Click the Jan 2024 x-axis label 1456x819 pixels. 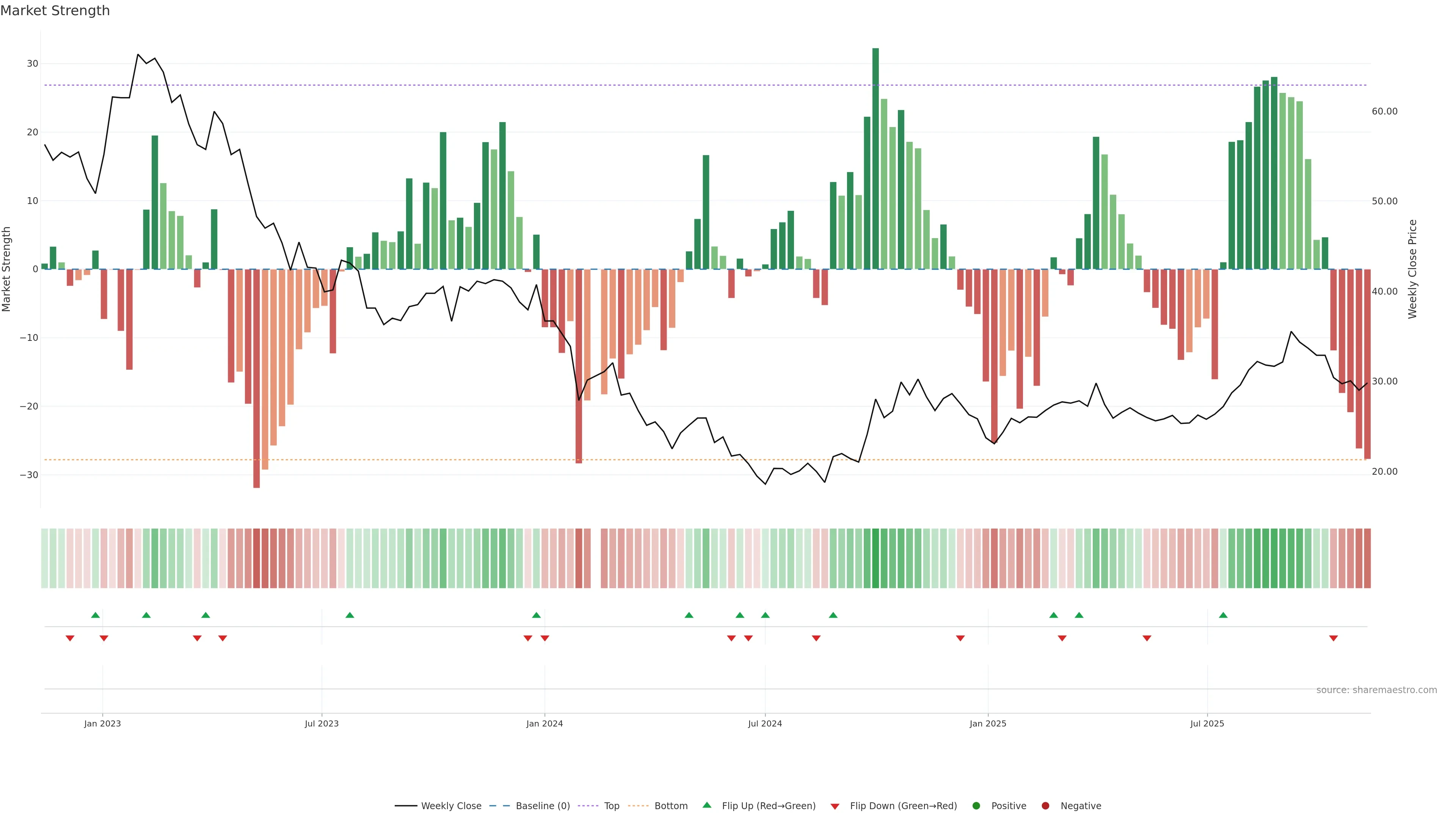(544, 723)
